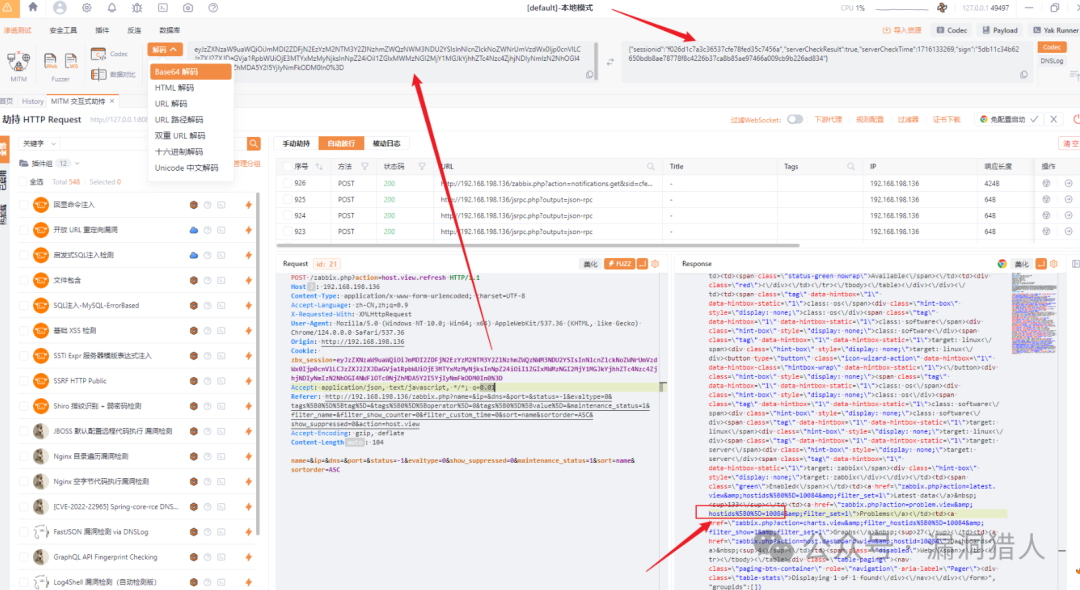
Task: Click the screenshot camera icon
Action: coord(188,8)
